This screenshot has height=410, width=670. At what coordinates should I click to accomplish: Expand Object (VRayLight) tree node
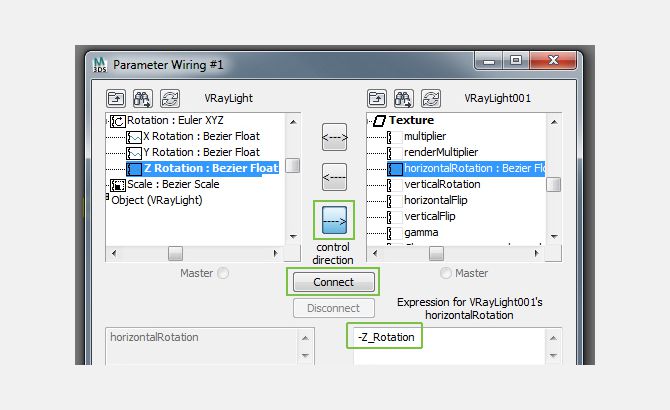[107, 196]
